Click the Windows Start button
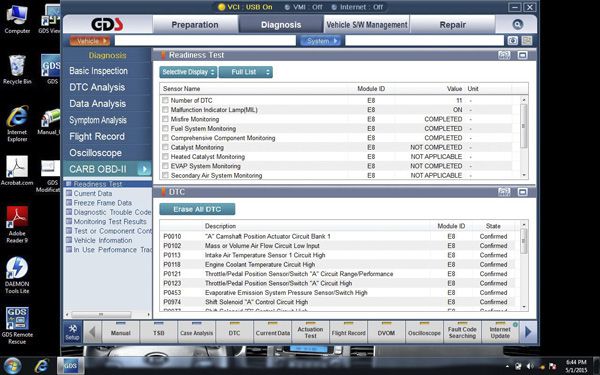 pos(13,366)
